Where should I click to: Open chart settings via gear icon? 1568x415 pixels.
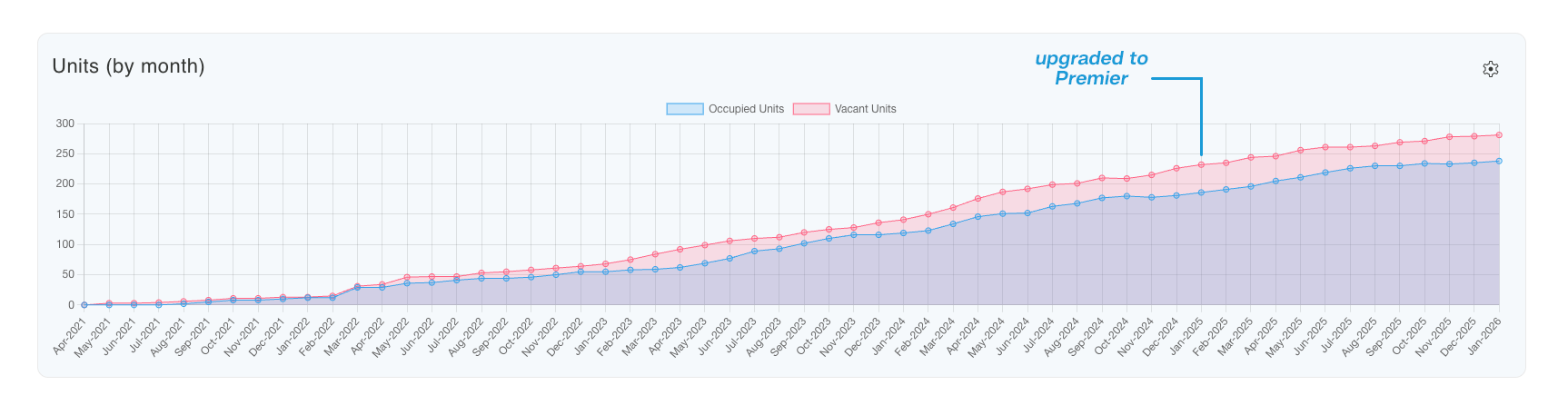[1490, 69]
